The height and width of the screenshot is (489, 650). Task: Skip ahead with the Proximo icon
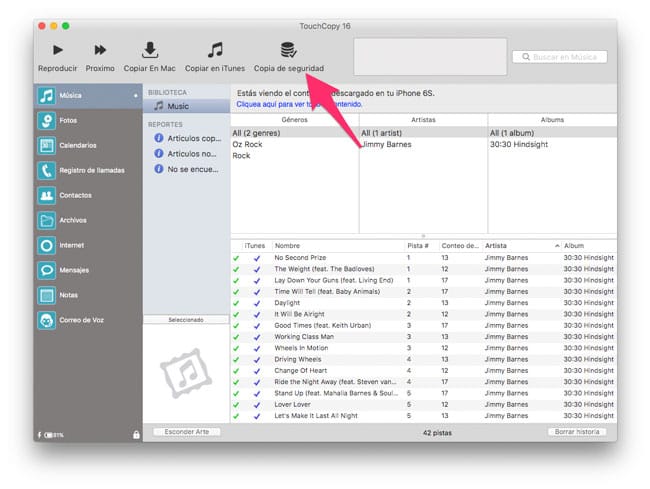point(100,50)
